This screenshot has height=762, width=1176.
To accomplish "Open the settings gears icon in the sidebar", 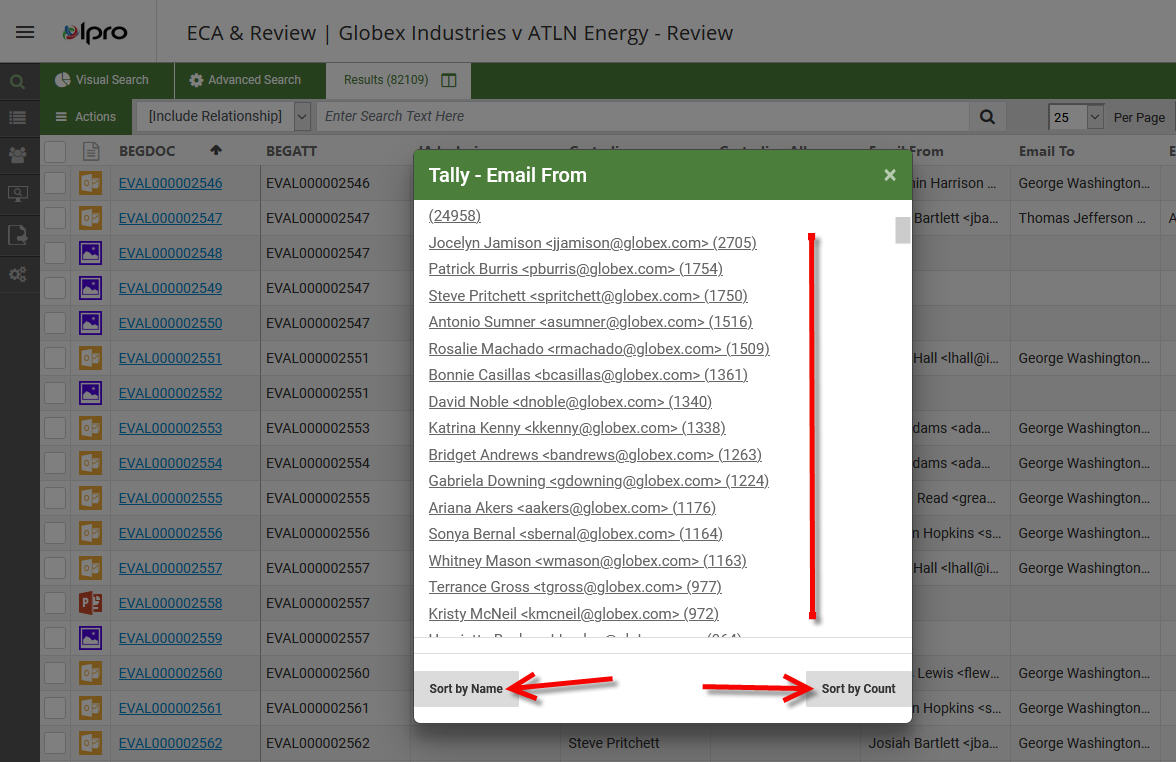I will tap(17, 274).
